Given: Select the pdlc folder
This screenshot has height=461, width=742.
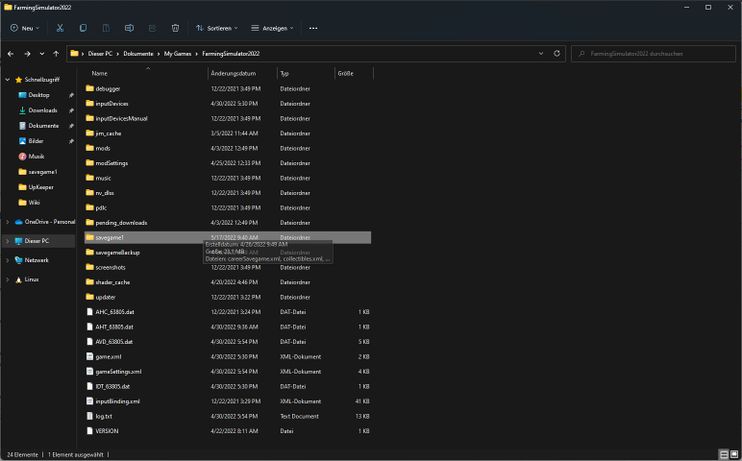Looking at the screenshot, I should 101,208.
